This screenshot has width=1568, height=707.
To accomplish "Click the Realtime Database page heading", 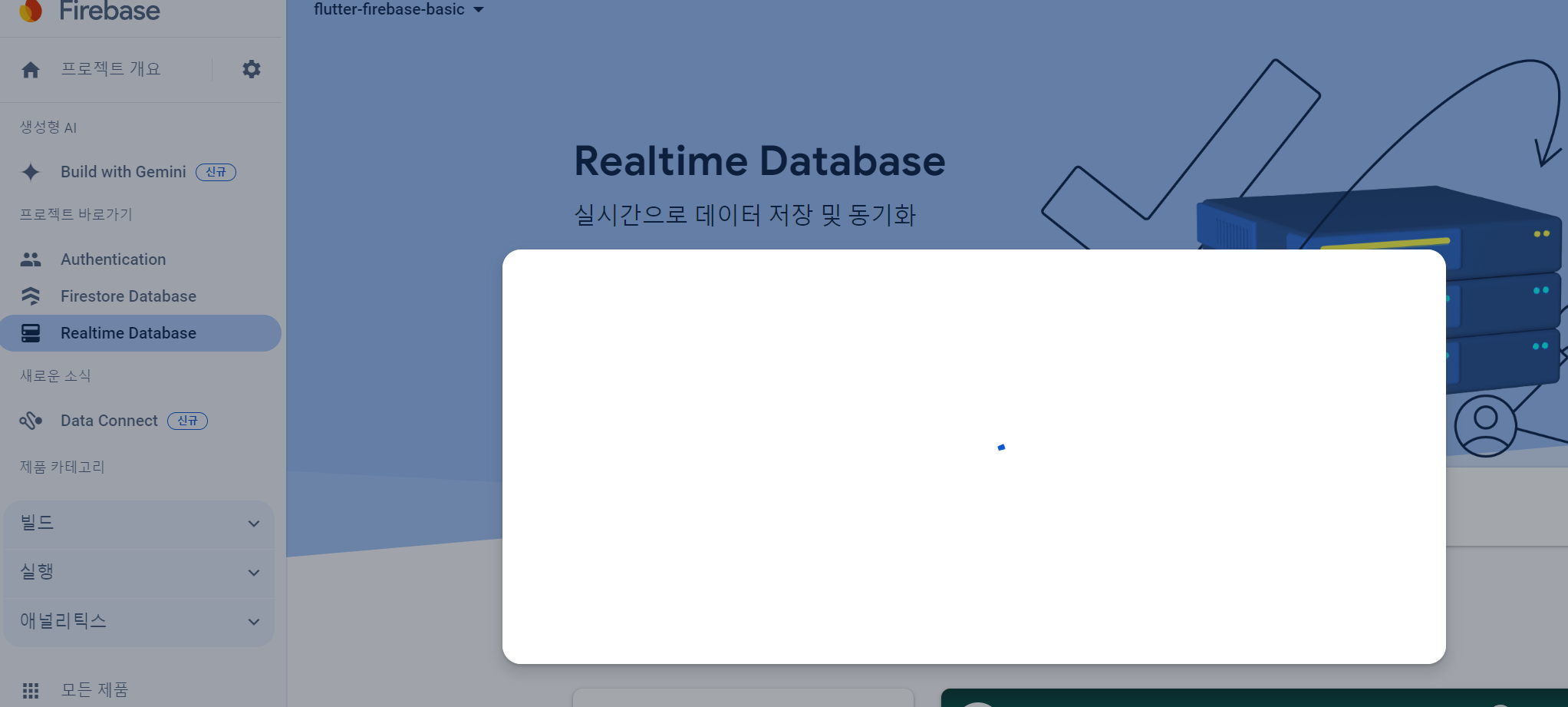I will (x=759, y=161).
